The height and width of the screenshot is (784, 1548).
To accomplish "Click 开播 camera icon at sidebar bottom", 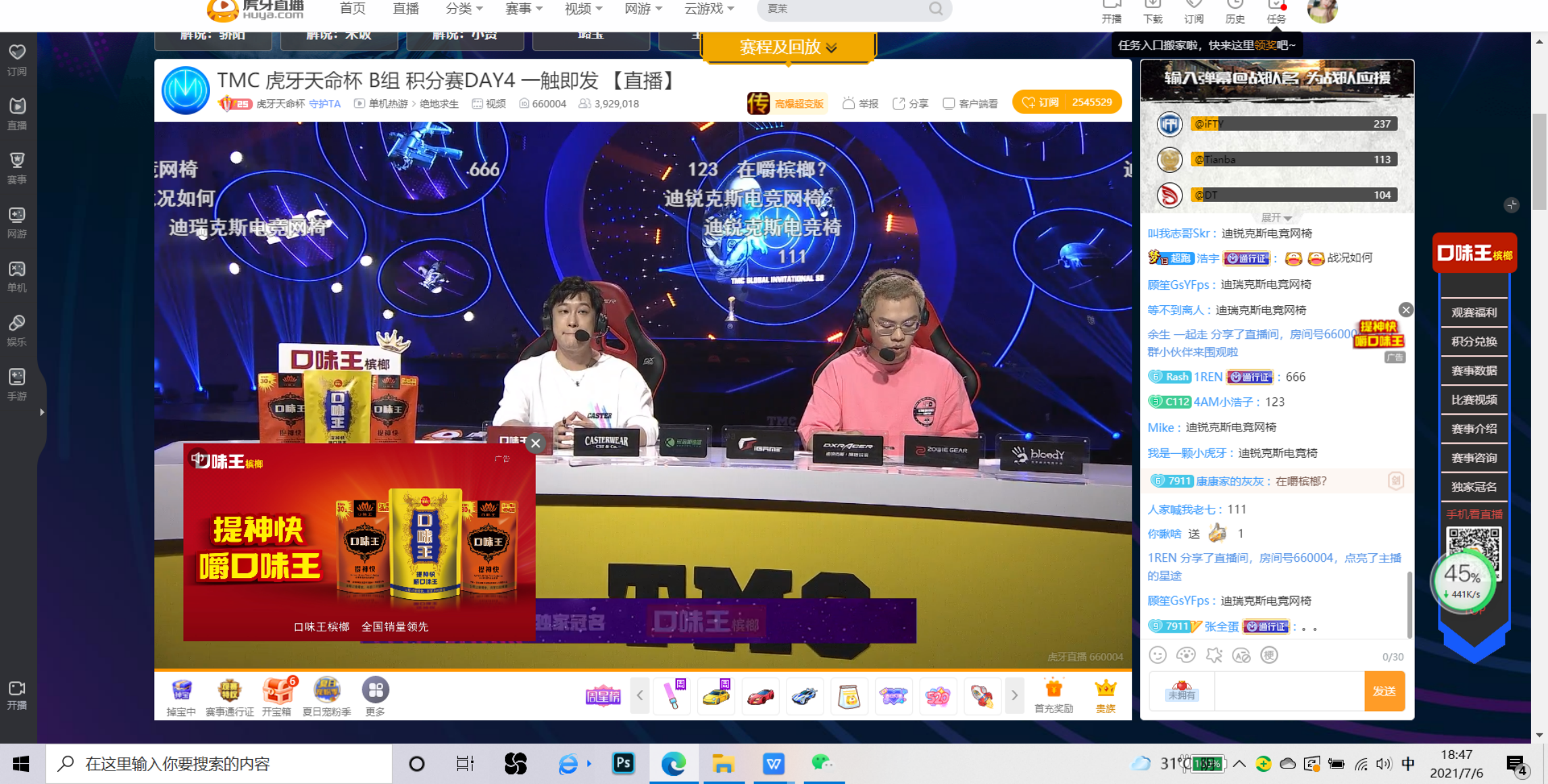I will pos(17,695).
